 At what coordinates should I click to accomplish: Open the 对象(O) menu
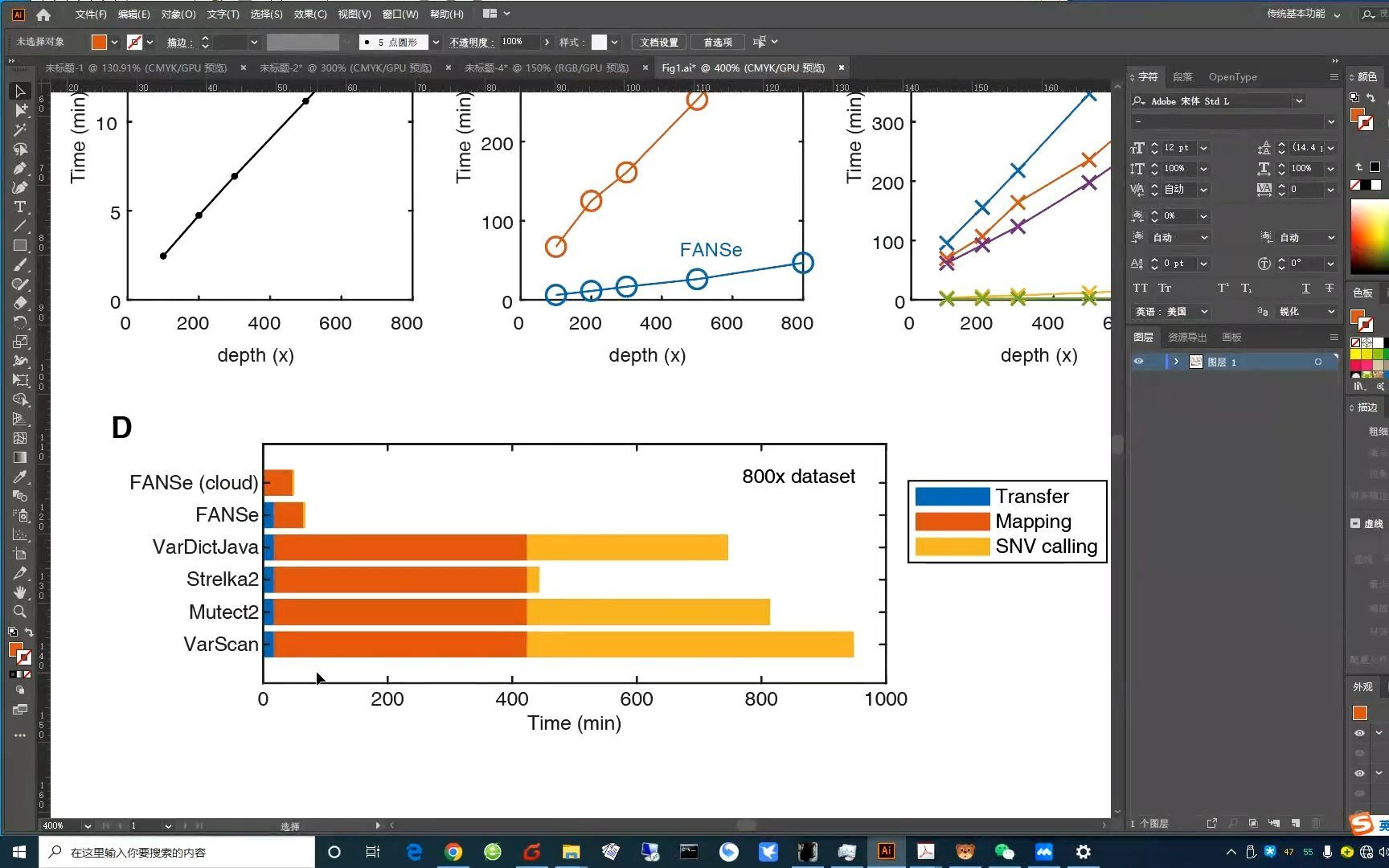point(178,14)
